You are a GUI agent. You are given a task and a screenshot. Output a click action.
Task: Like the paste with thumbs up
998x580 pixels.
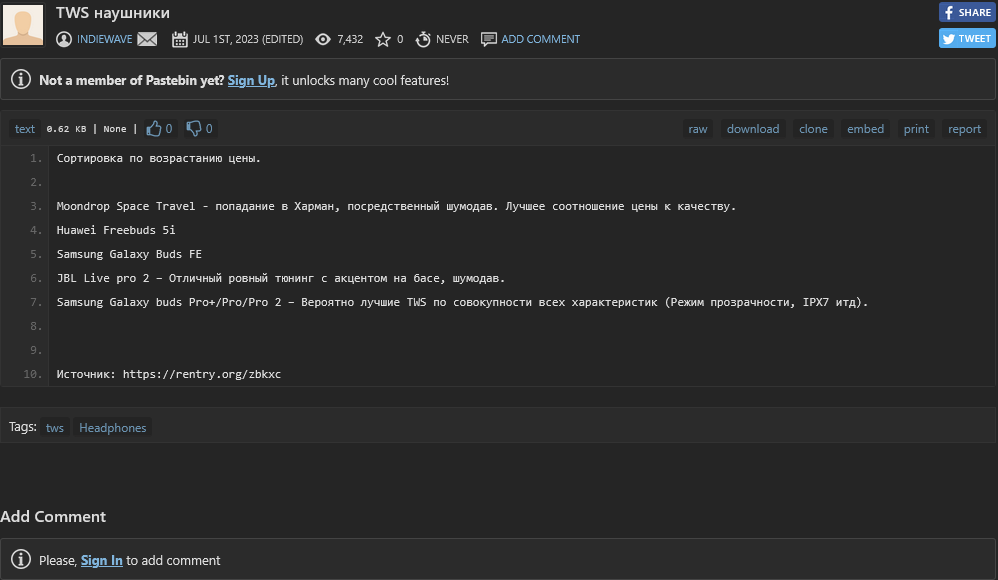[x=159, y=129]
